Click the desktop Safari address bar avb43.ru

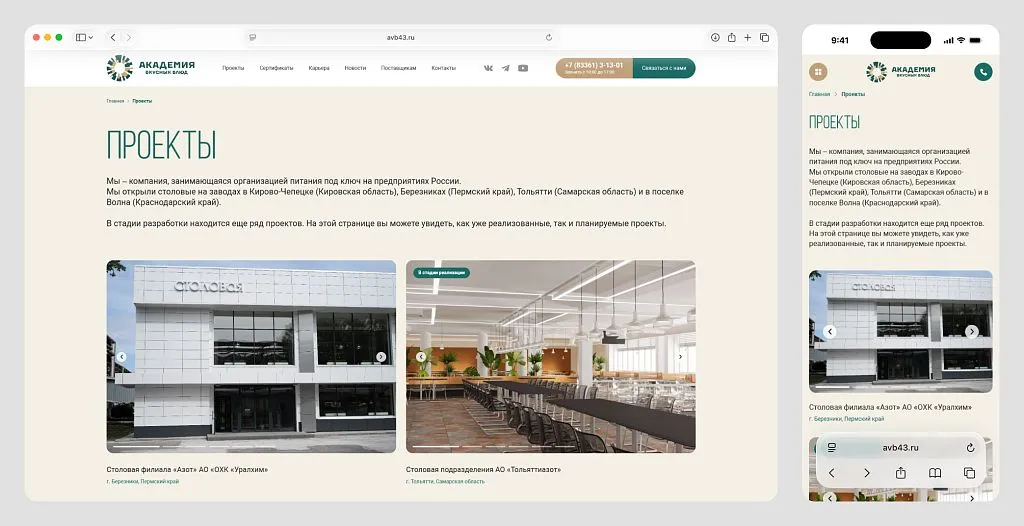400,37
